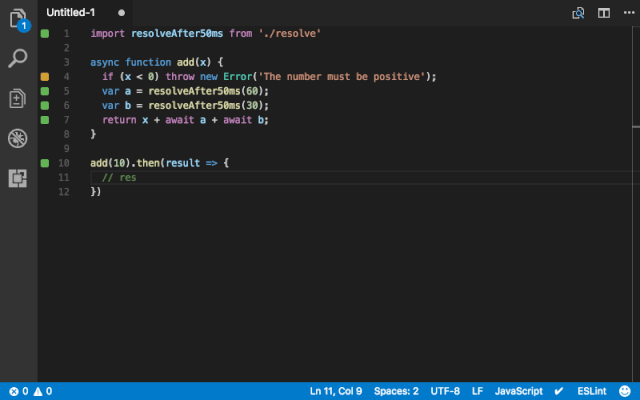Click the green coverage marker on line 7

click(45, 120)
